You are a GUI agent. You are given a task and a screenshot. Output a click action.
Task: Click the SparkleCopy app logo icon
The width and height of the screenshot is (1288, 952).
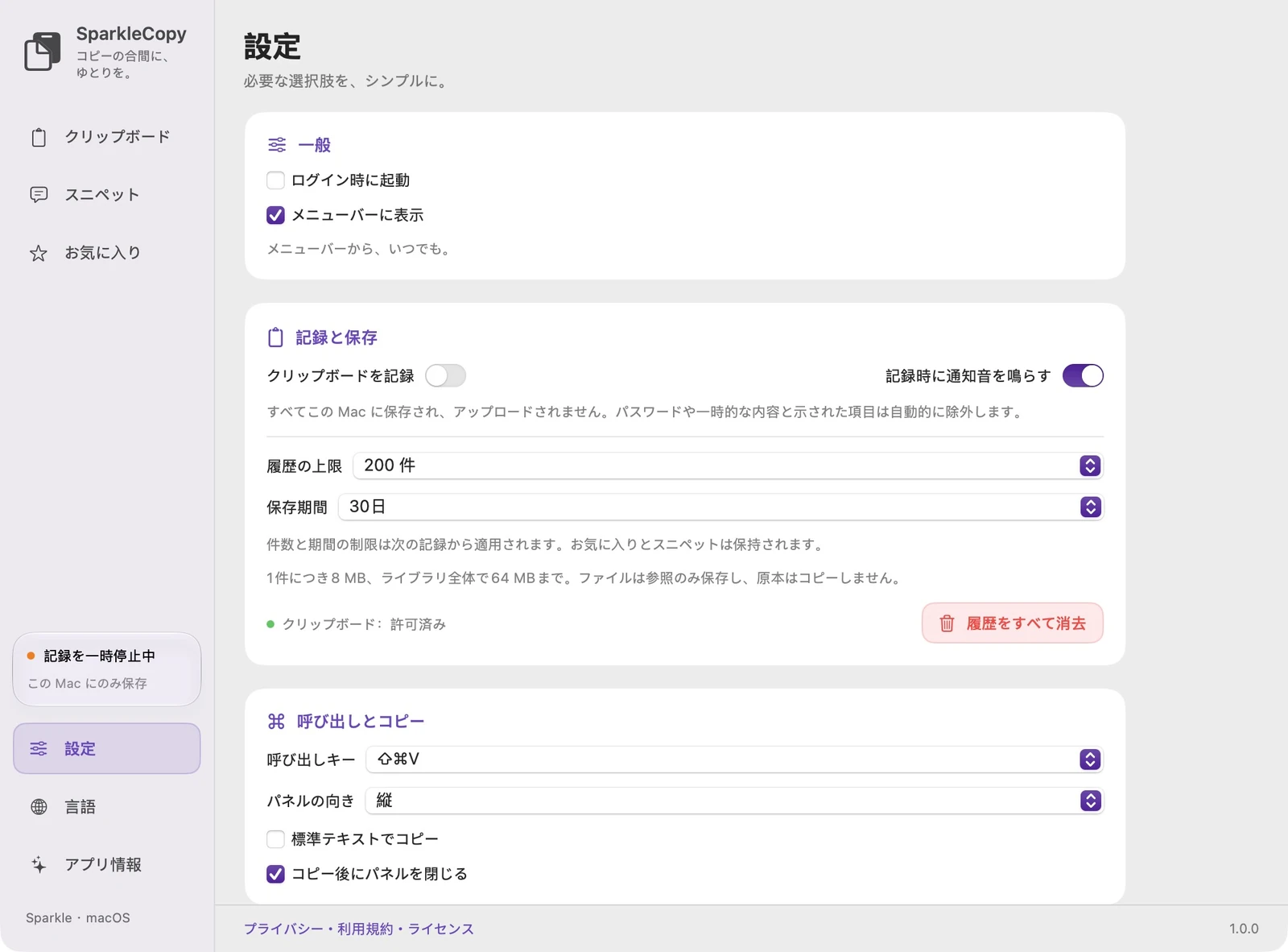point(43,52)
